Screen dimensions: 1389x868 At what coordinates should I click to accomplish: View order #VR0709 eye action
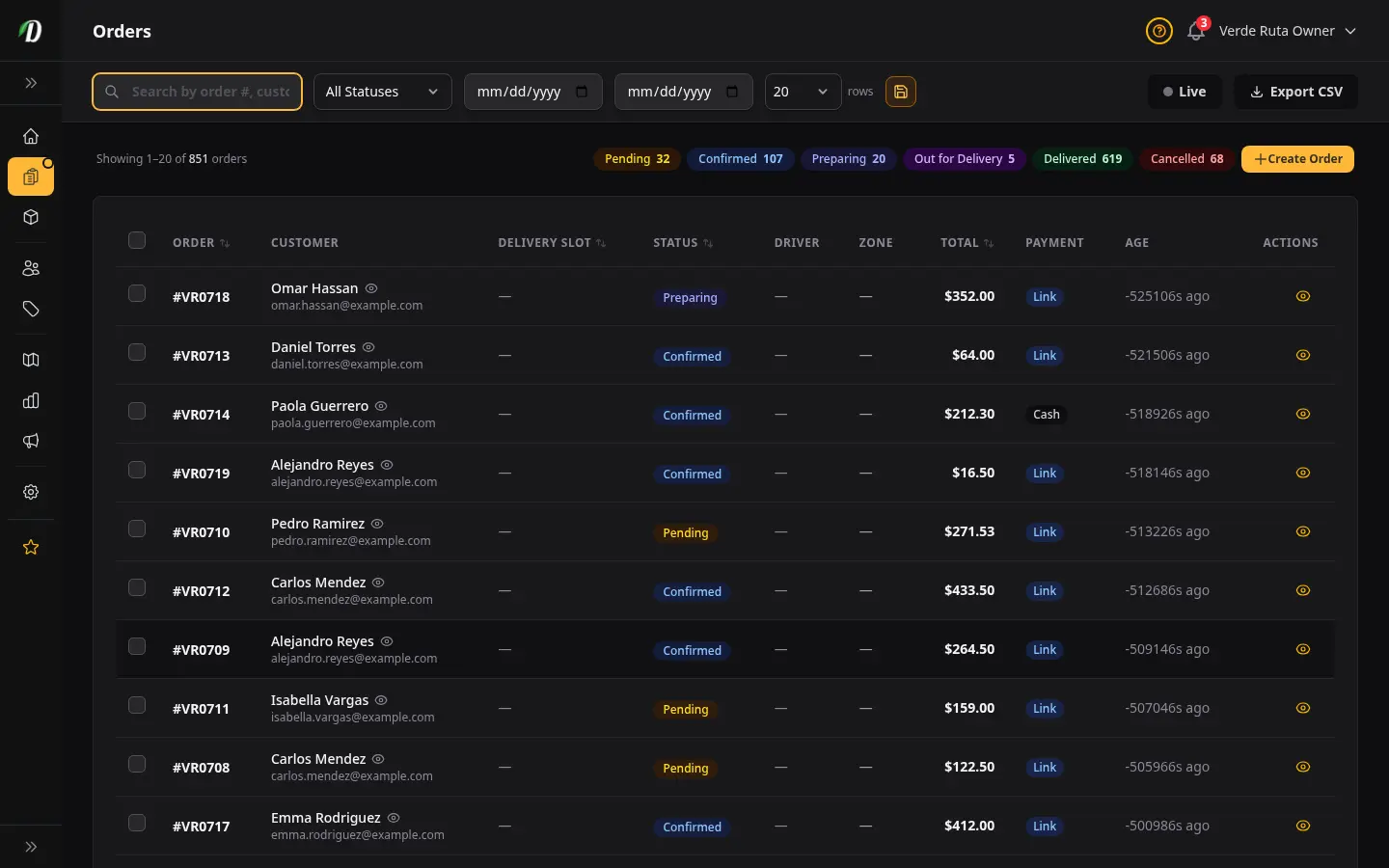1303,649
